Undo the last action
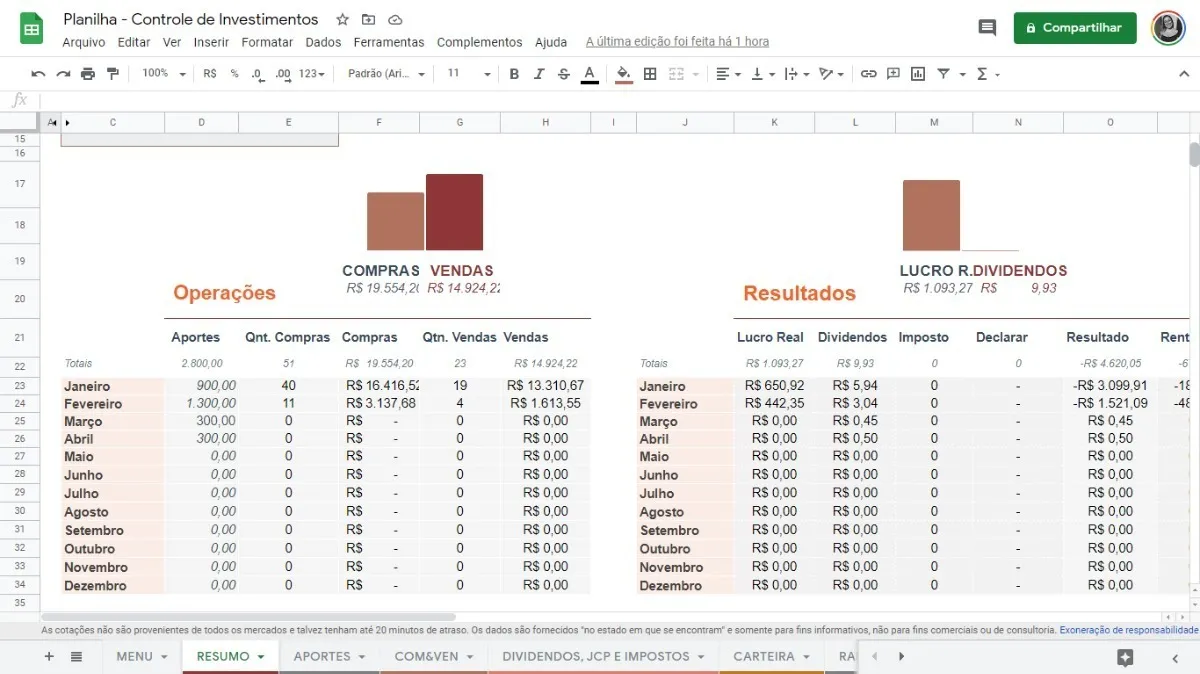The height and width of the screenshot is (674, 1200). (39, 74)
